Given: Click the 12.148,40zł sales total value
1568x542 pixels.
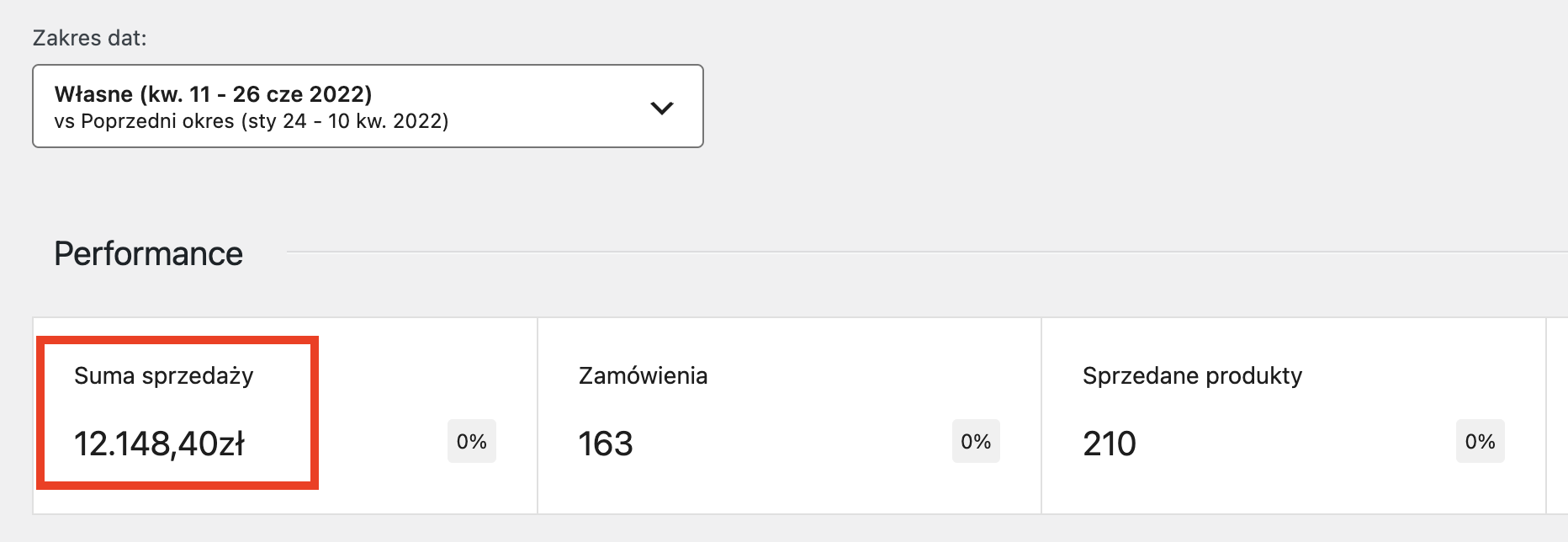Looking at the screenshot, I should 159,444.
